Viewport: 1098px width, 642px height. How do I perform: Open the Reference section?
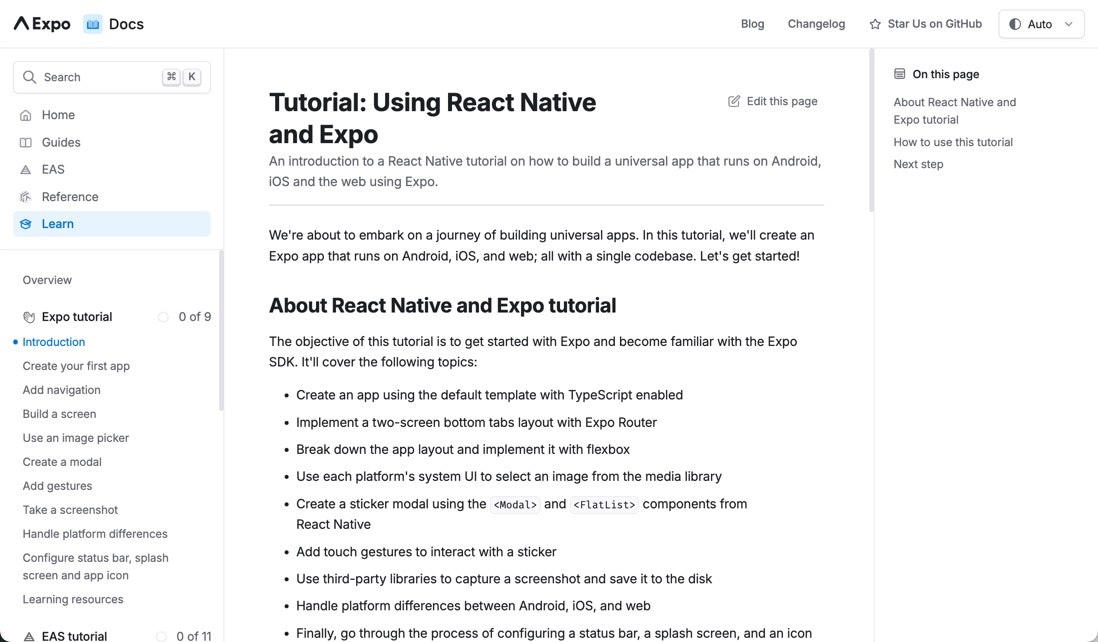(111, 197)
